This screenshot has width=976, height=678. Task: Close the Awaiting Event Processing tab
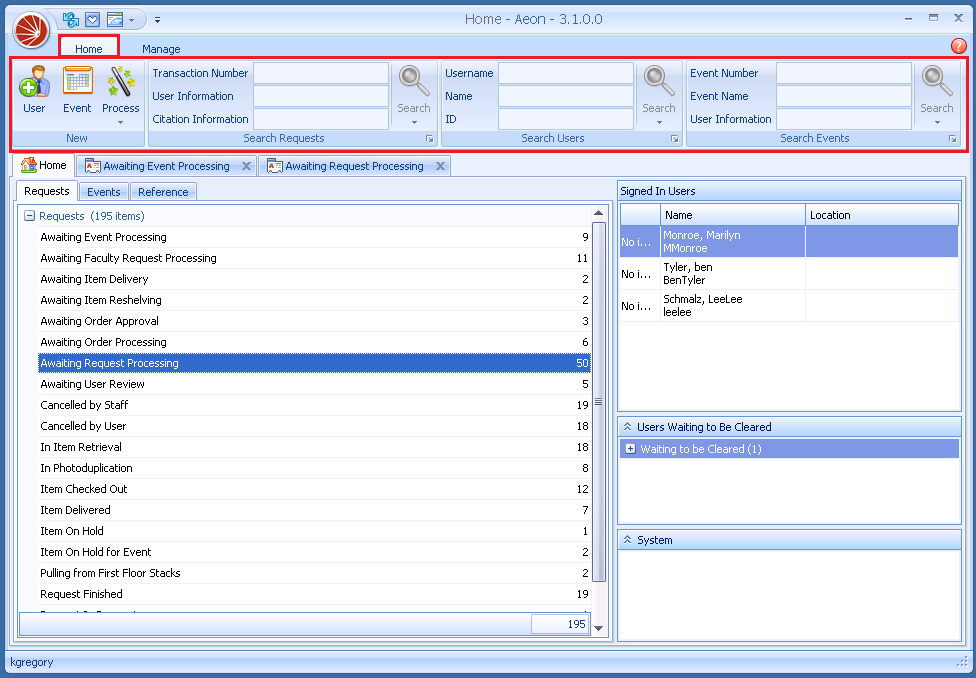(x=246, y=166)
